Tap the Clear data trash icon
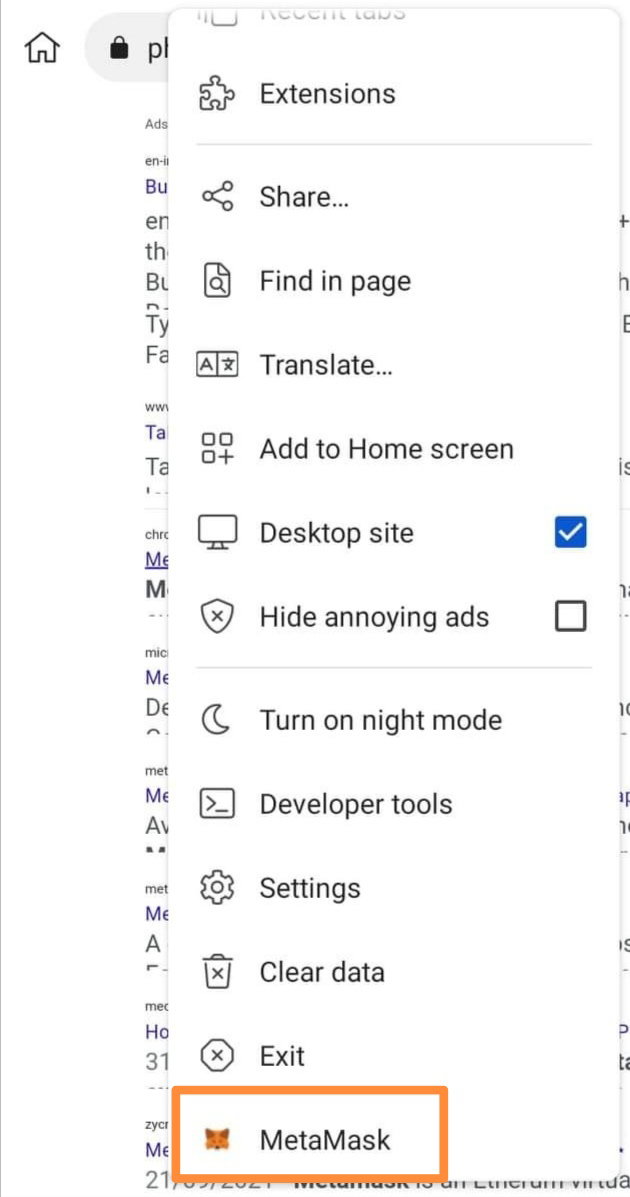The image size is (630, 1197). [218, 972]
